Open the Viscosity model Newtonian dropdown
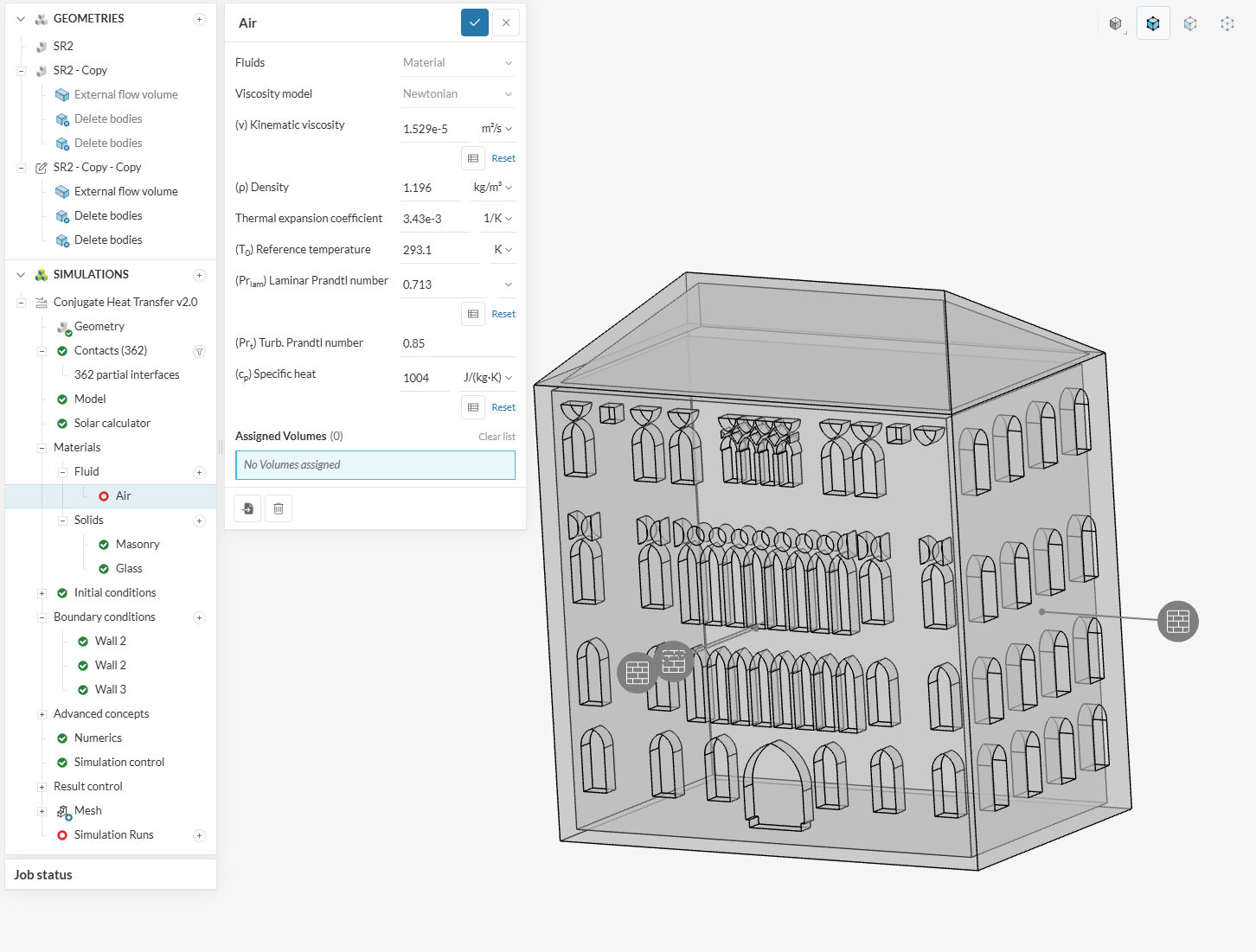Screen dimensions: 1256x952 tap(457, 93)
